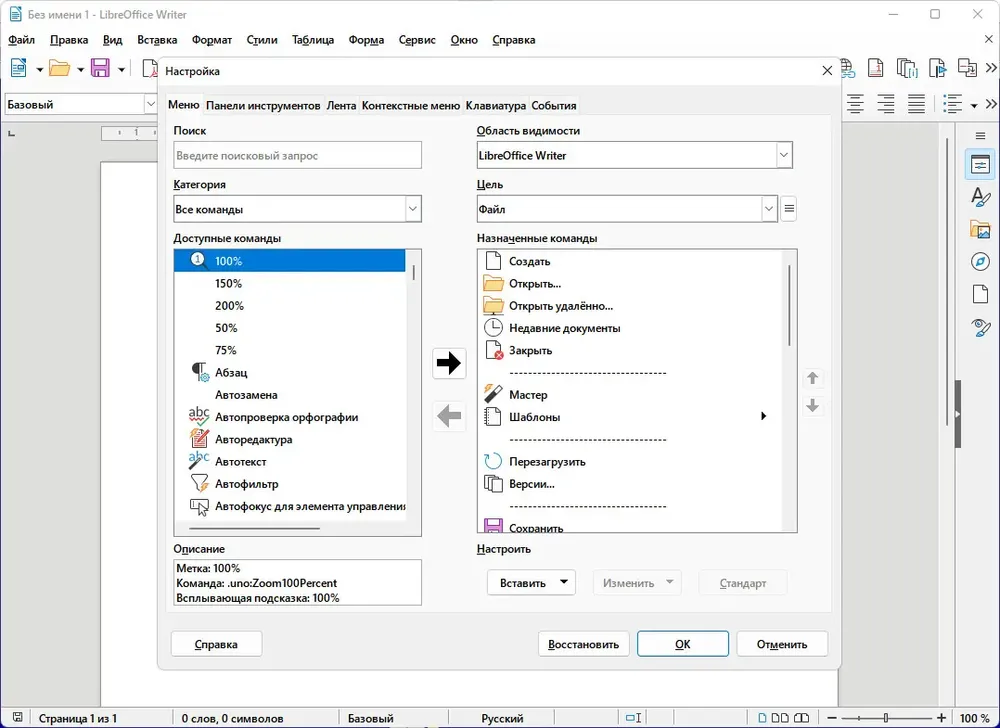Click the New document icon in Writer toolbar

[18, 68]
